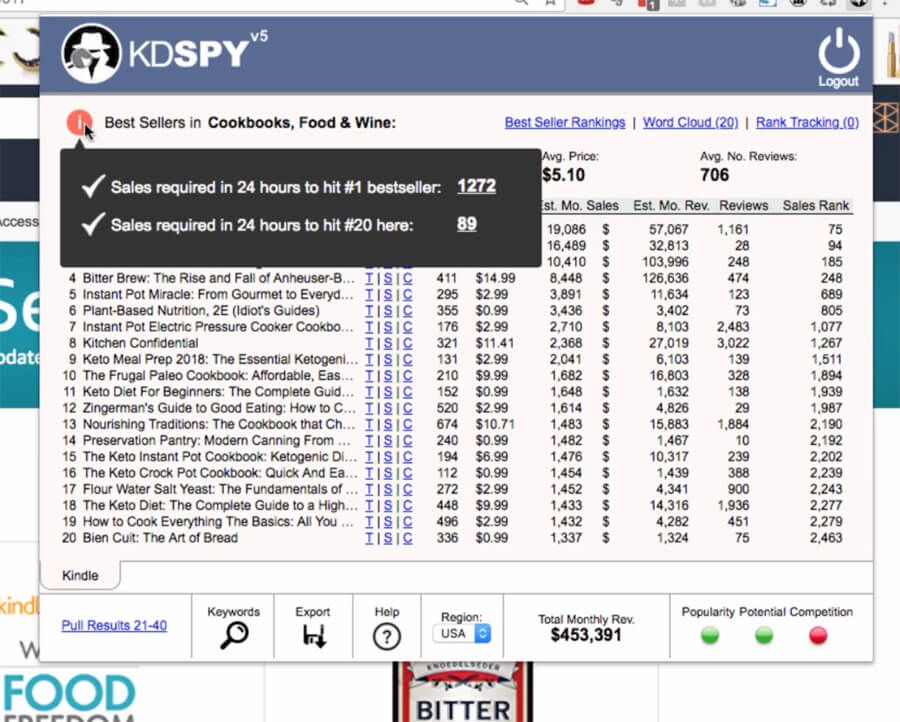The height and width of the screenshot is (722, 900).
Task: Select title Nourishing Traditions
Action: 219,424
